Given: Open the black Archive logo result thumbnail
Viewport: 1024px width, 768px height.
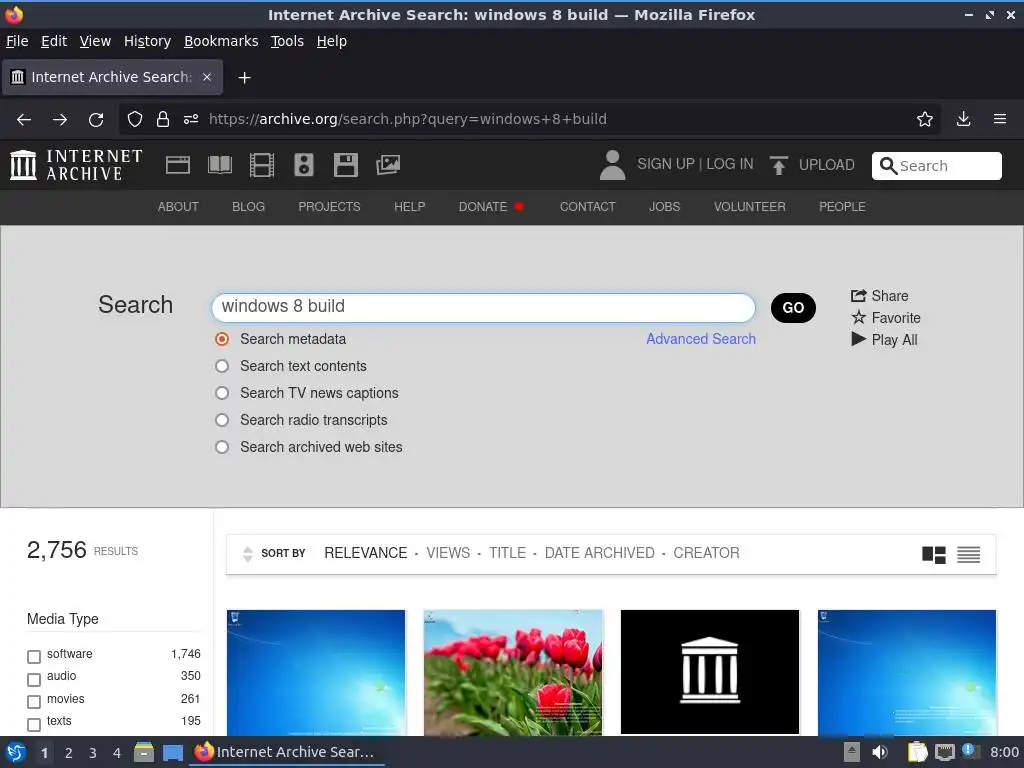Looking at the screenshot, I should pos(710,672).
